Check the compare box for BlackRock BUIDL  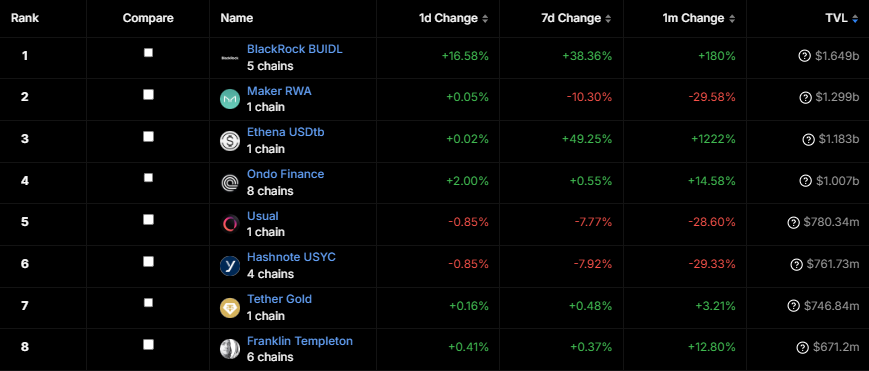148,53
